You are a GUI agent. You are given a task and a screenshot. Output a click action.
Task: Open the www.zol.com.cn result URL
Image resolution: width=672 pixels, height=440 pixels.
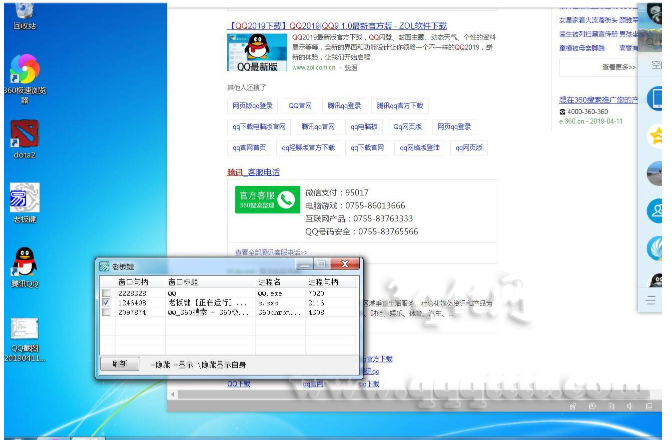tap(314, 68)
